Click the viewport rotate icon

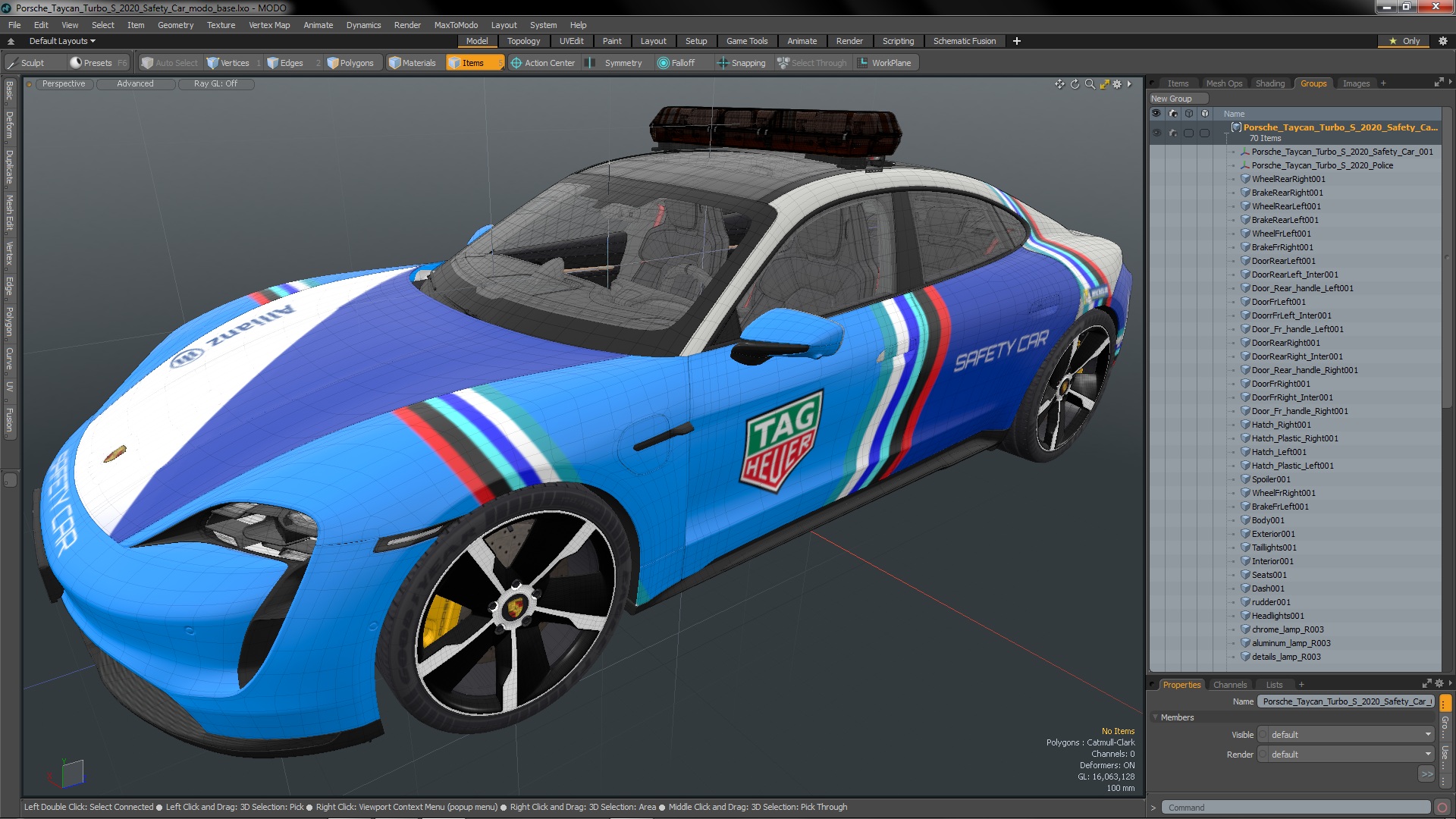pos(1075,84)
